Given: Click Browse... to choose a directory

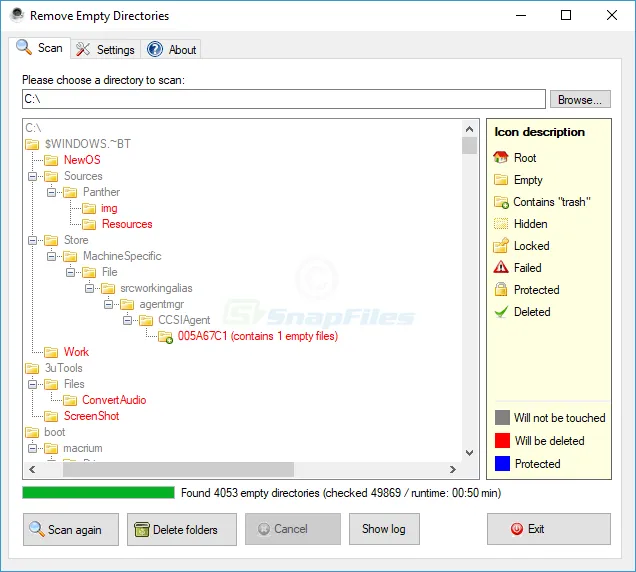Looking at the screenshot, I should pyautogui.click(x=580, y=99).
